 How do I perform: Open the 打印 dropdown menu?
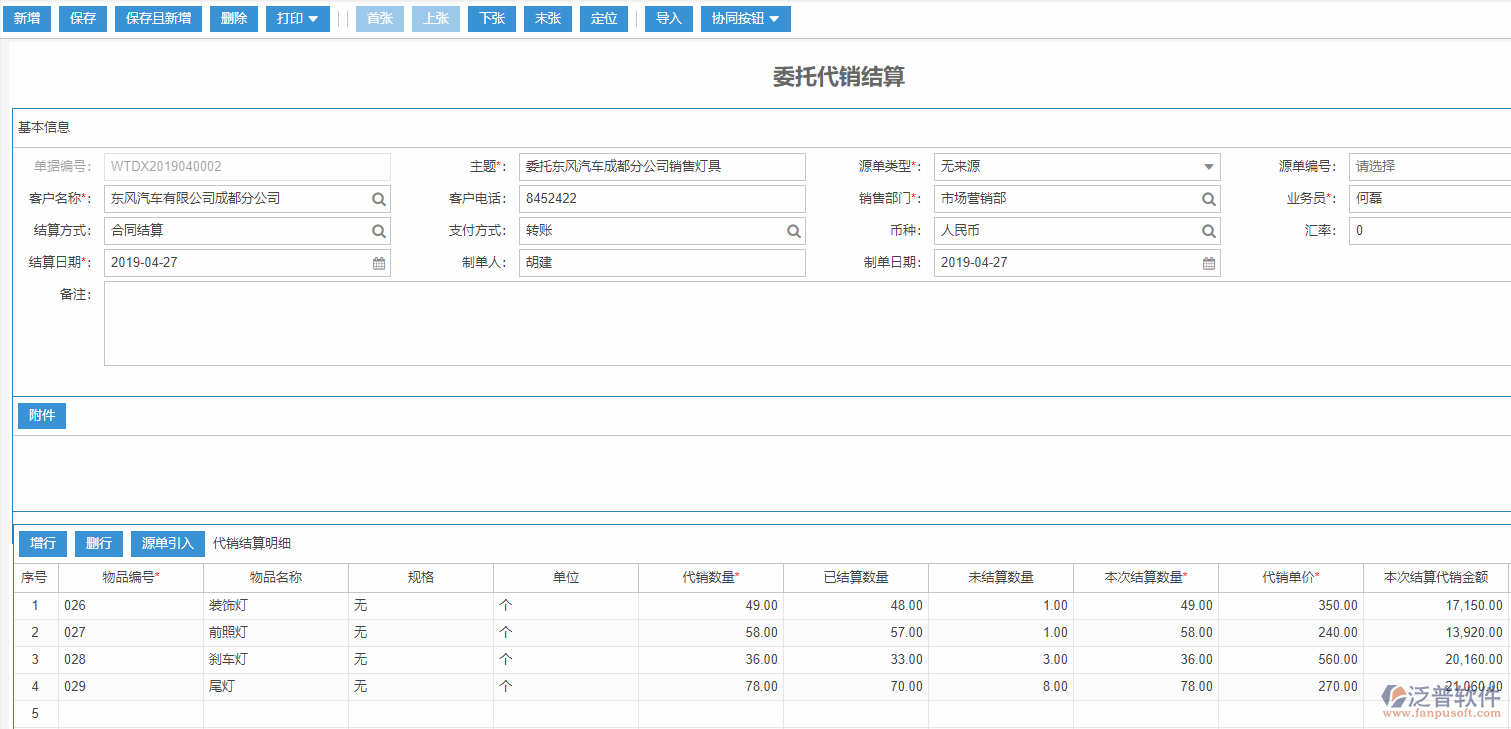click(x=297, y=19)
